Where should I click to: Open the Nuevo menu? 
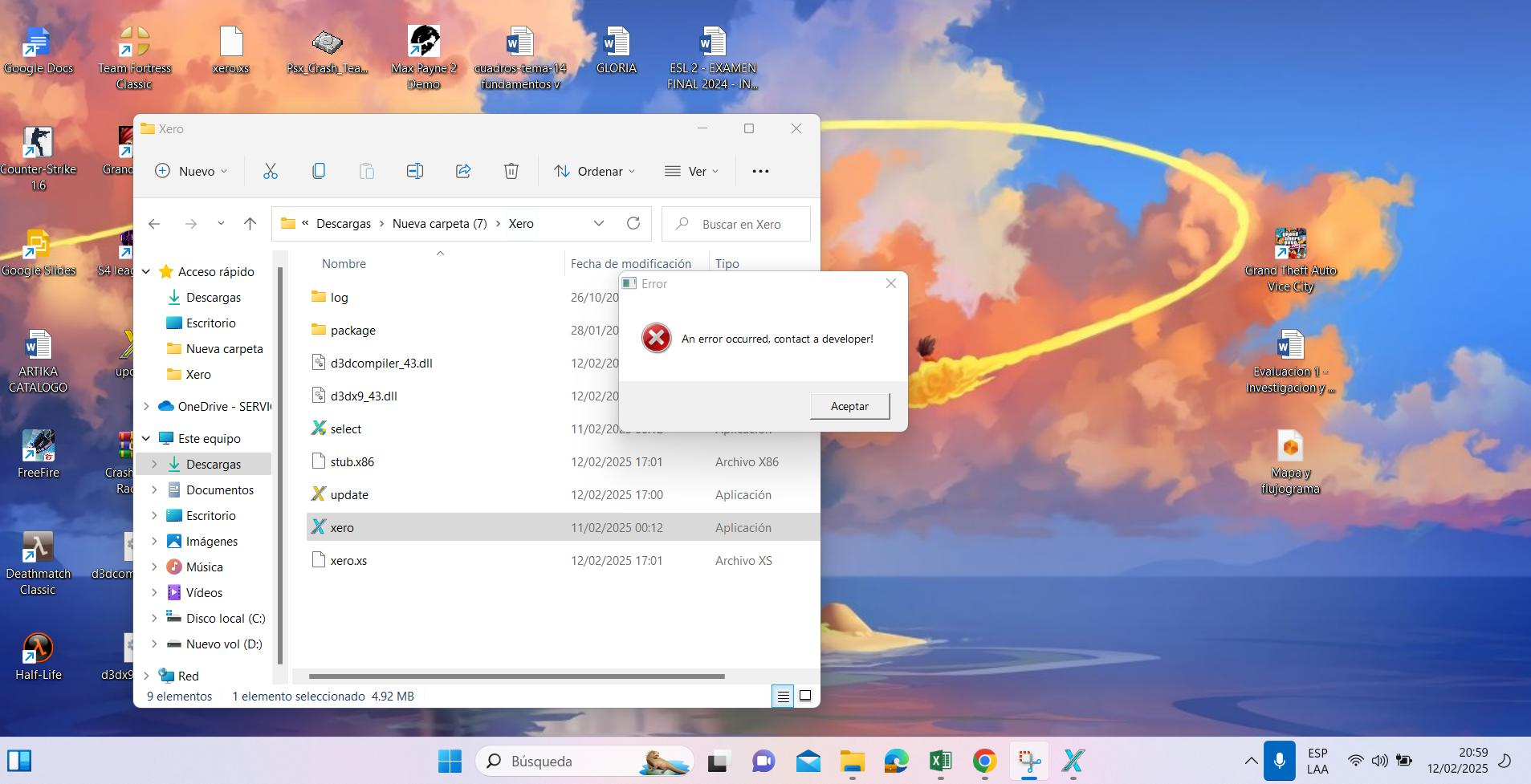(x=191, y=171)
